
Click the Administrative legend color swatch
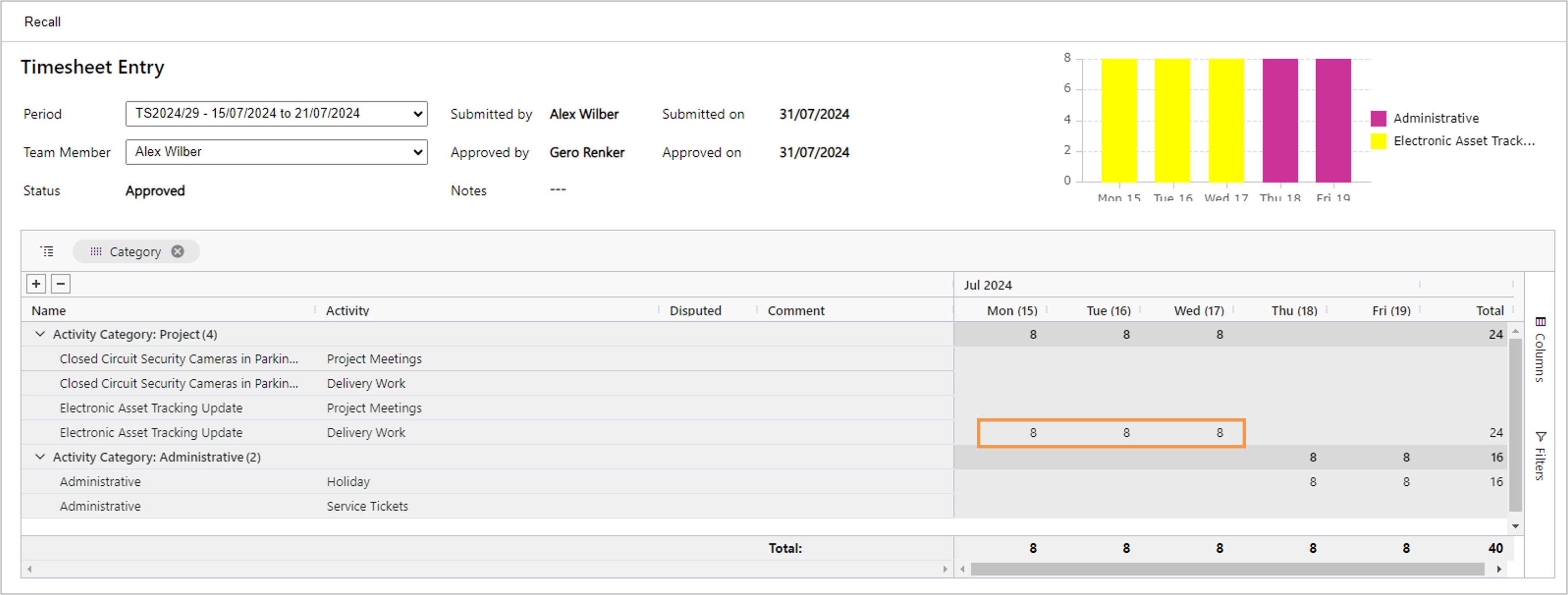point(1378,118)
